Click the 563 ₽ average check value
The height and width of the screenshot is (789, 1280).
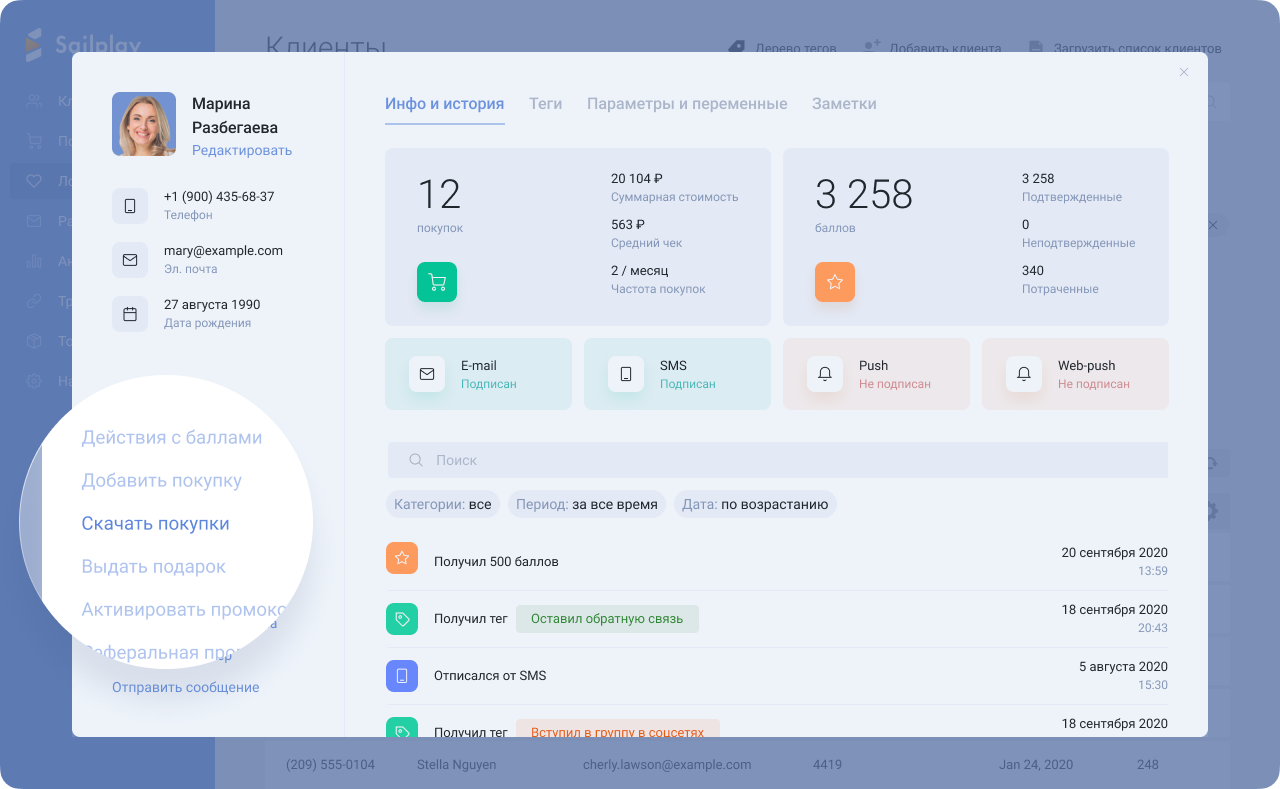click(628, 225)
